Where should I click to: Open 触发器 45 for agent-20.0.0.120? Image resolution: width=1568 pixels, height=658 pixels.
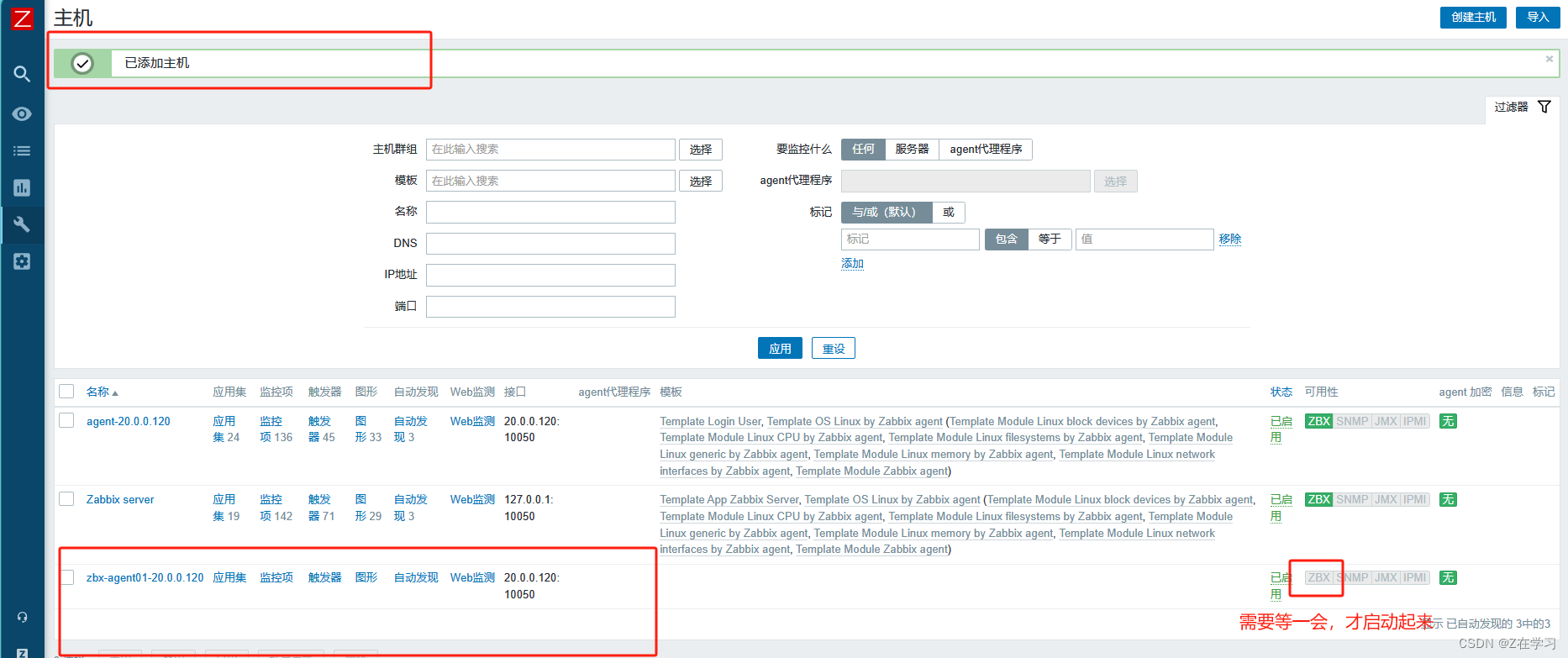tap(322, 429)
